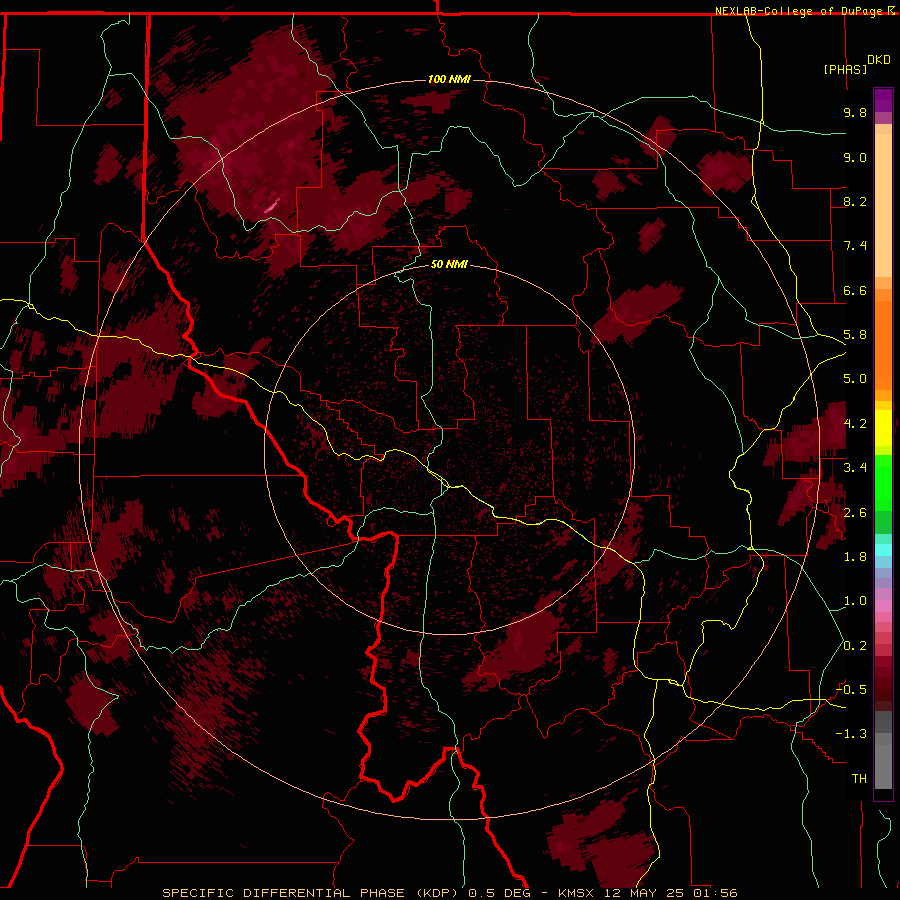Click the 1.0 scale value

pyautogui.click(x=855, y=601)
